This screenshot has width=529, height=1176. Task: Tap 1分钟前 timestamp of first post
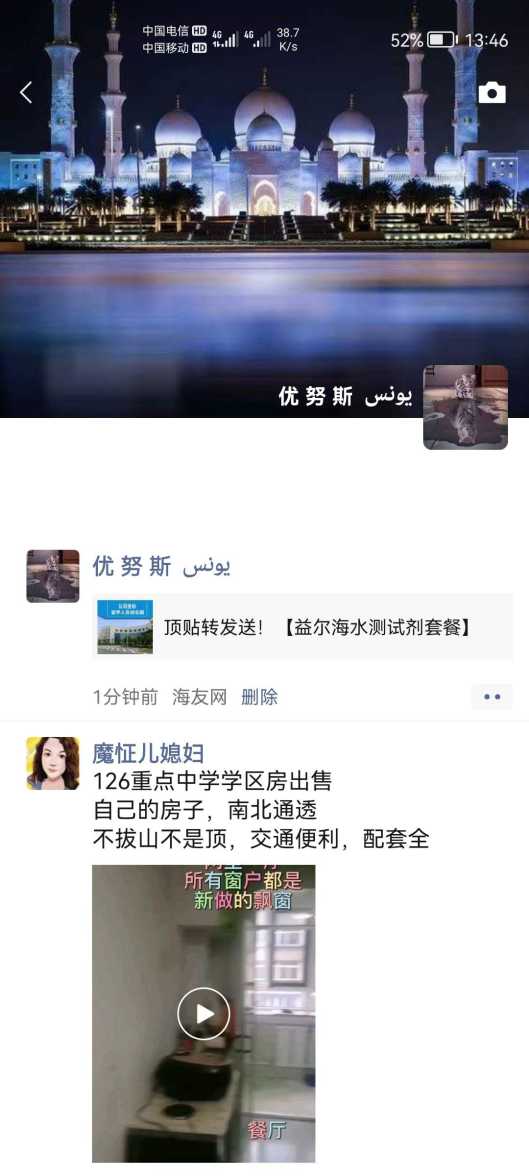(125, 697)
